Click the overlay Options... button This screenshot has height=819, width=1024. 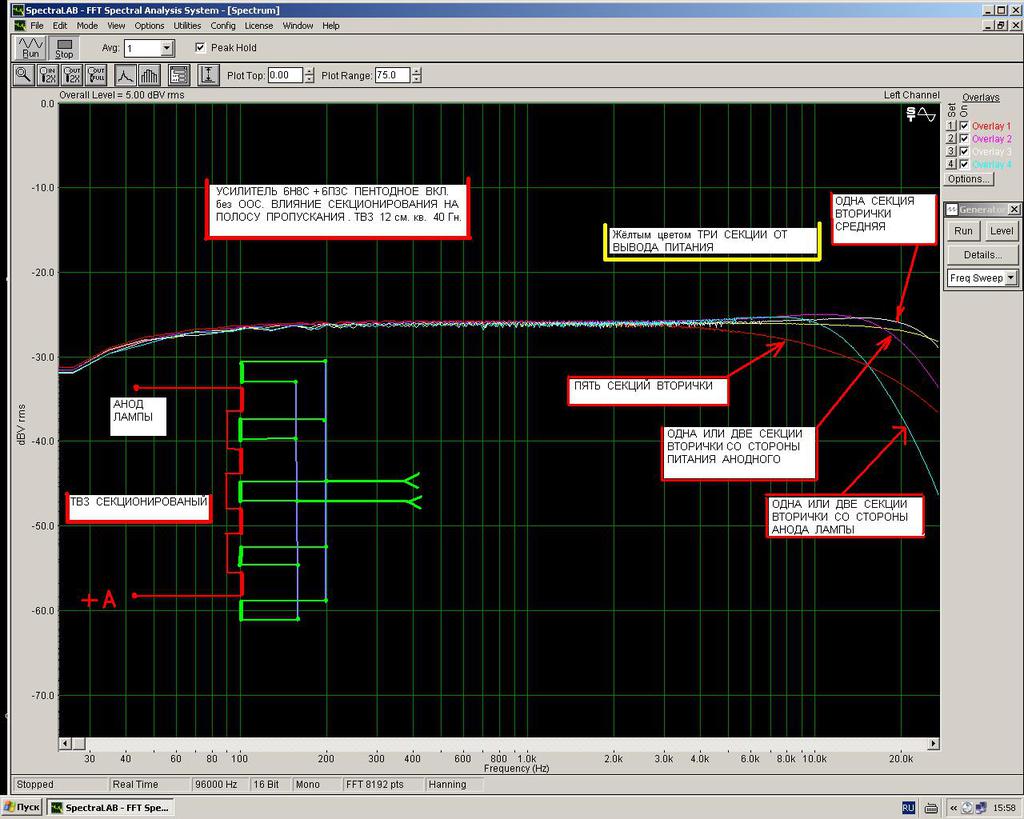[x=968, y=178]
